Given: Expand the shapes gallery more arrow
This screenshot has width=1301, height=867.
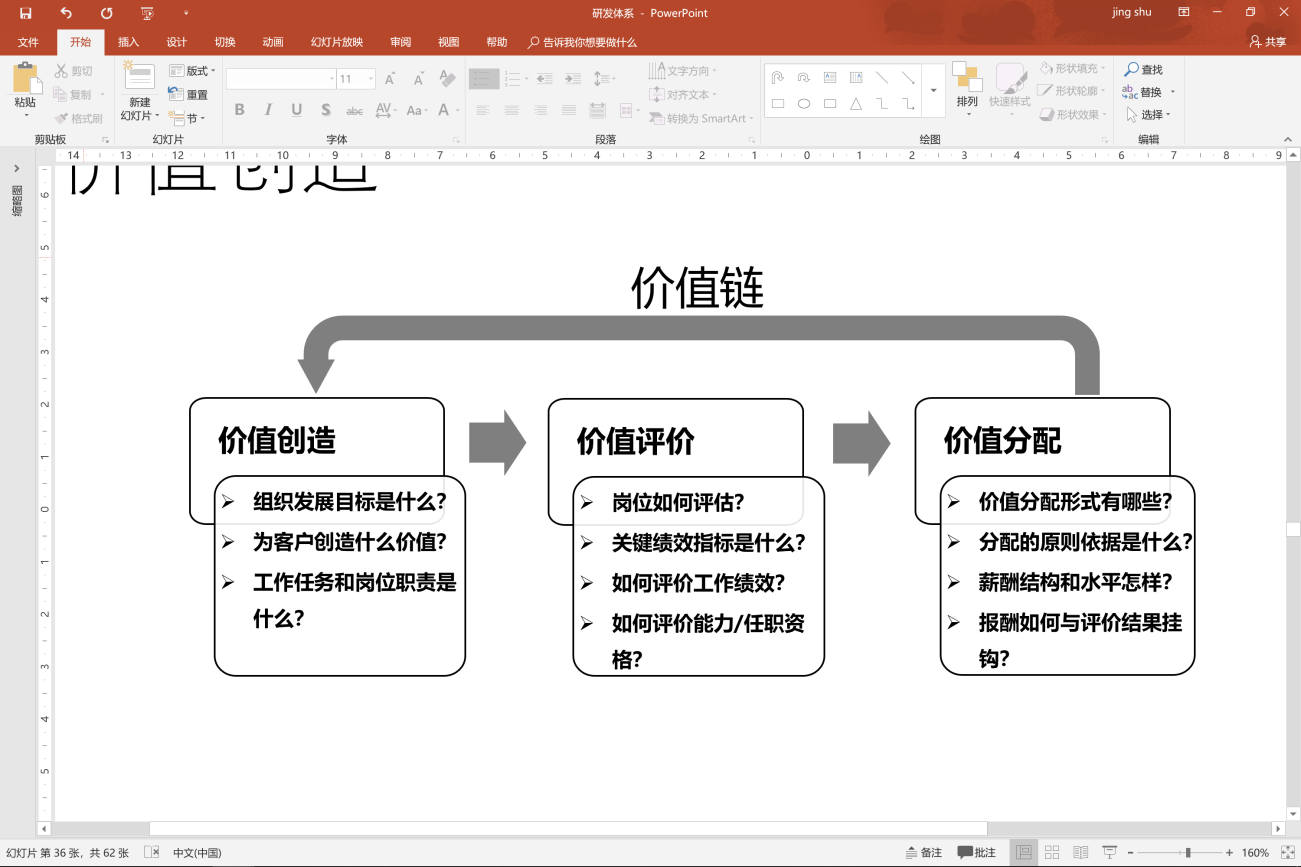Looking at the screenshot, I should pos(933,90).
